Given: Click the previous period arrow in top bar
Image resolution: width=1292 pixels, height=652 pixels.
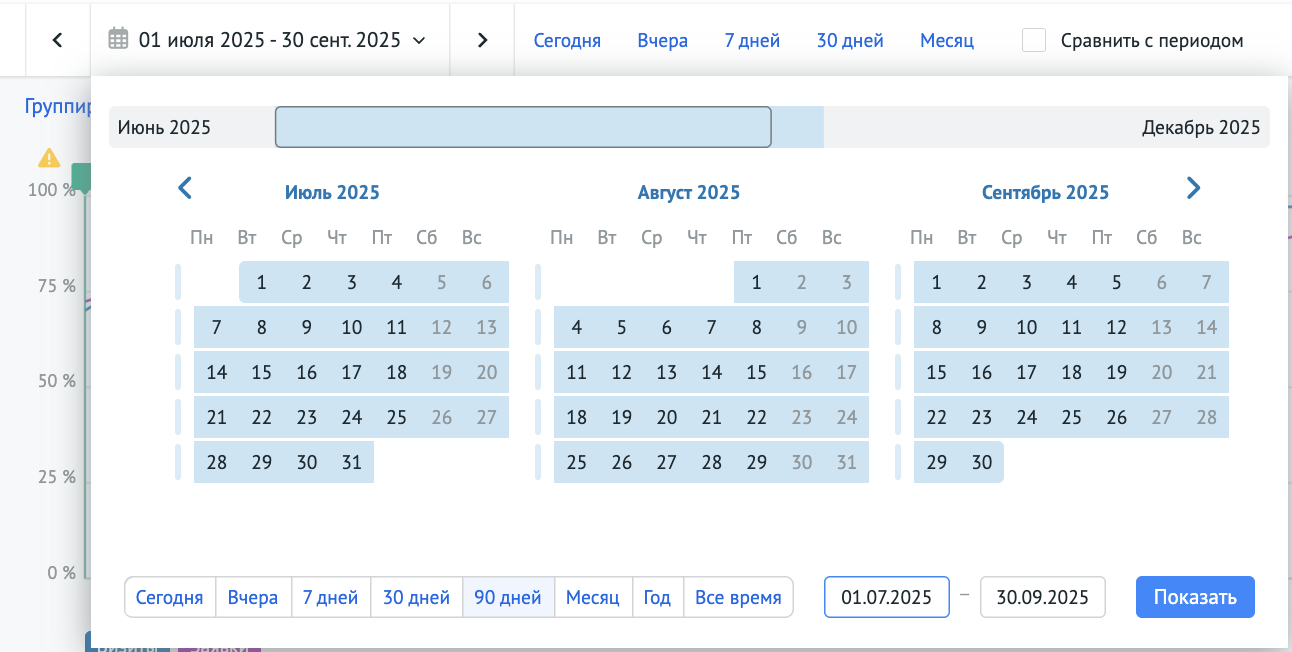Looking at the screenshot, I should (x=57, y=40).
